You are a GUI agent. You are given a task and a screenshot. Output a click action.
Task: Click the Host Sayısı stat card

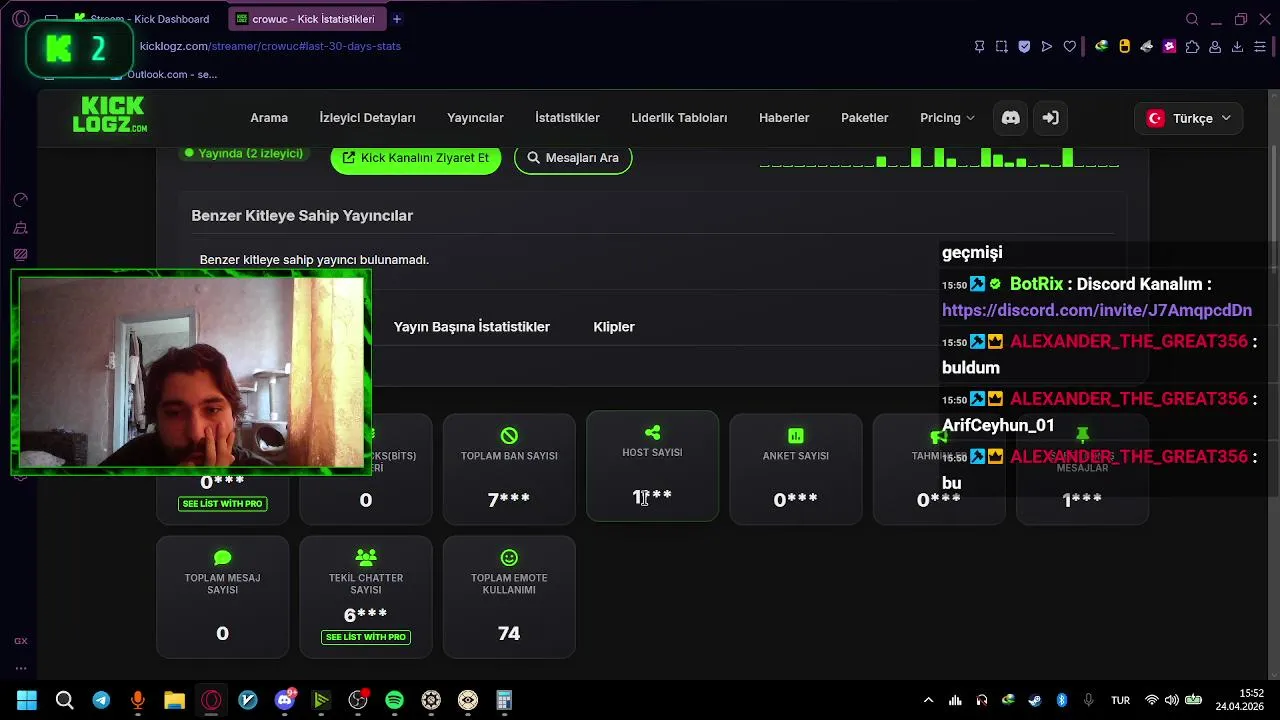point(652,466)
